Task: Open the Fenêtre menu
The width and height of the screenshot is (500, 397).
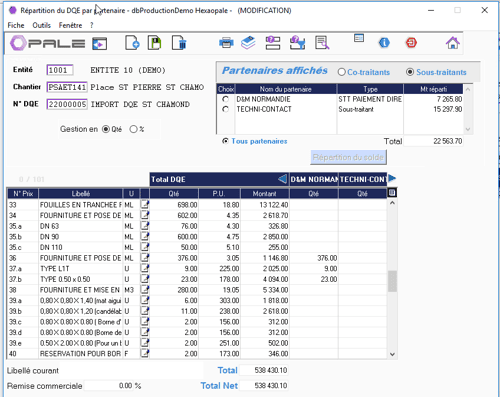Action: (x=70, y=25)
